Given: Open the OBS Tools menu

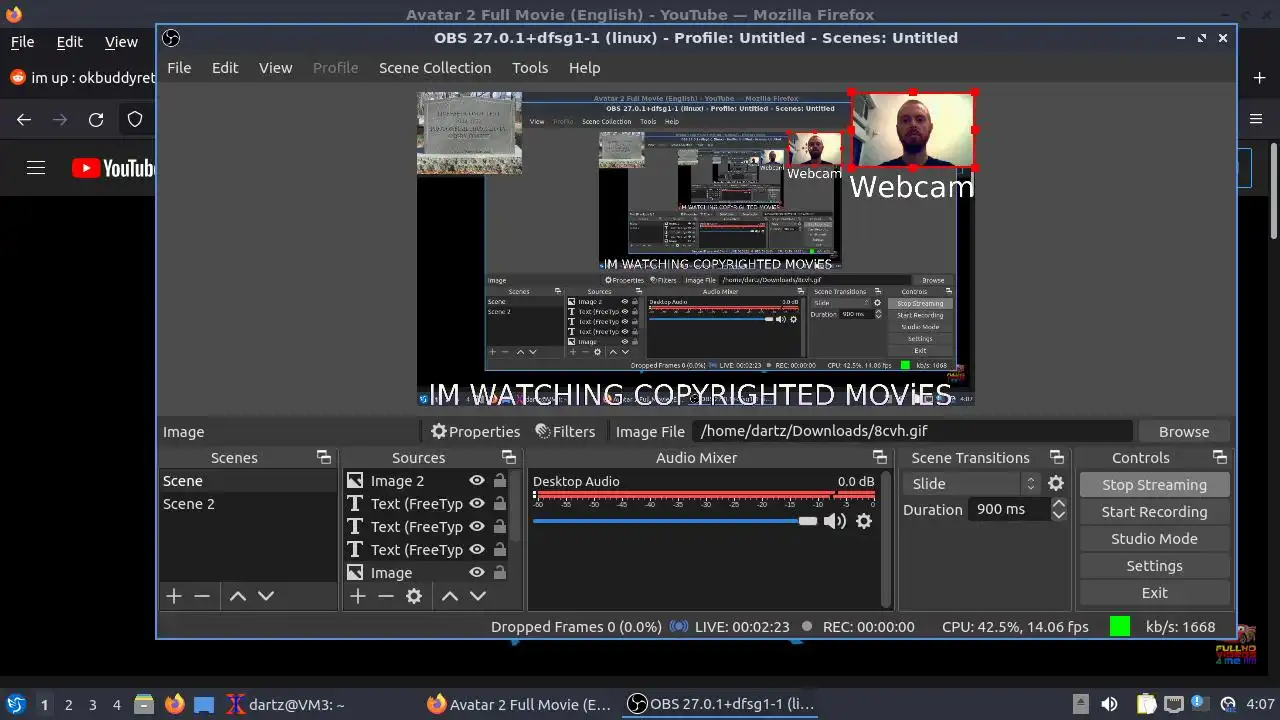Looking at the screenshot, I should point(530,68).
